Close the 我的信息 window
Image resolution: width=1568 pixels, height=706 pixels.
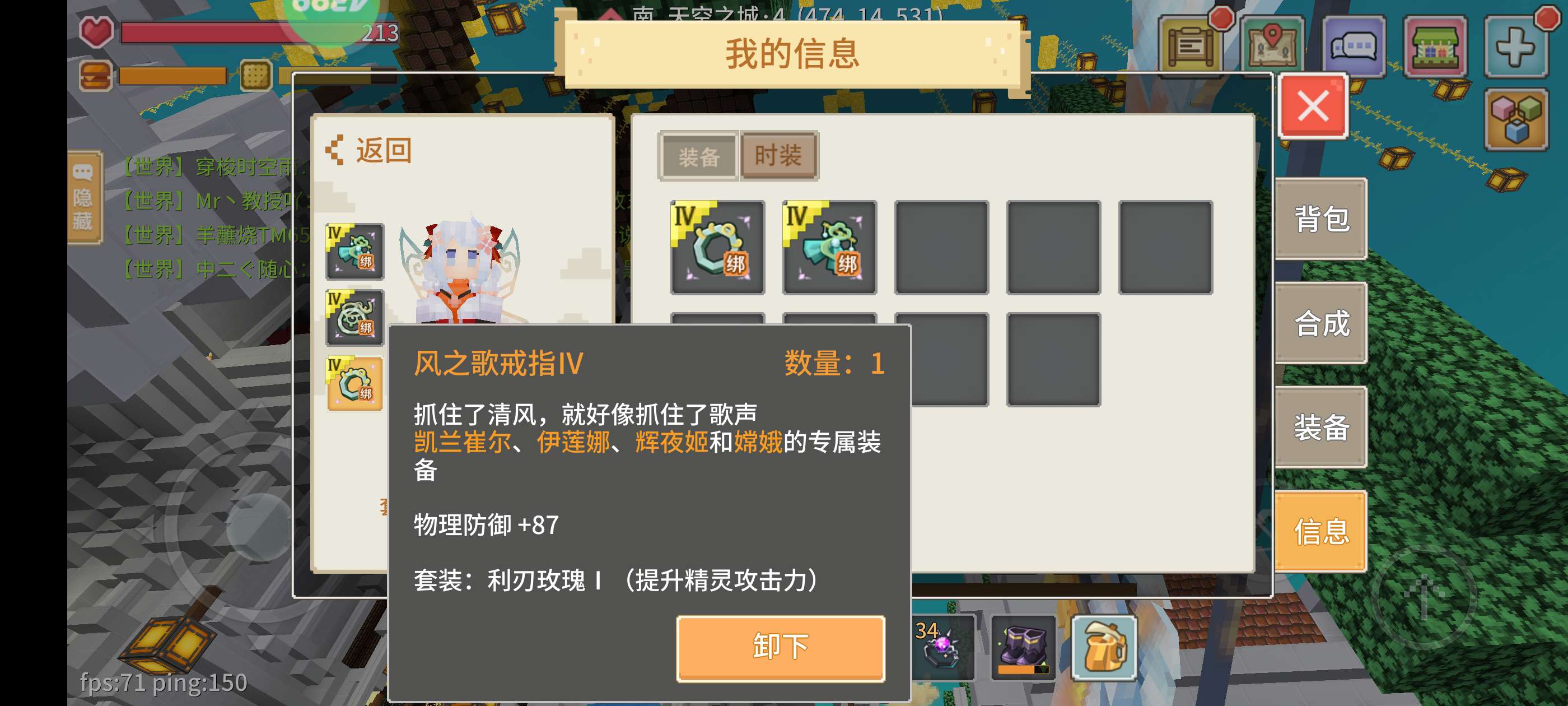point(1313,106)
